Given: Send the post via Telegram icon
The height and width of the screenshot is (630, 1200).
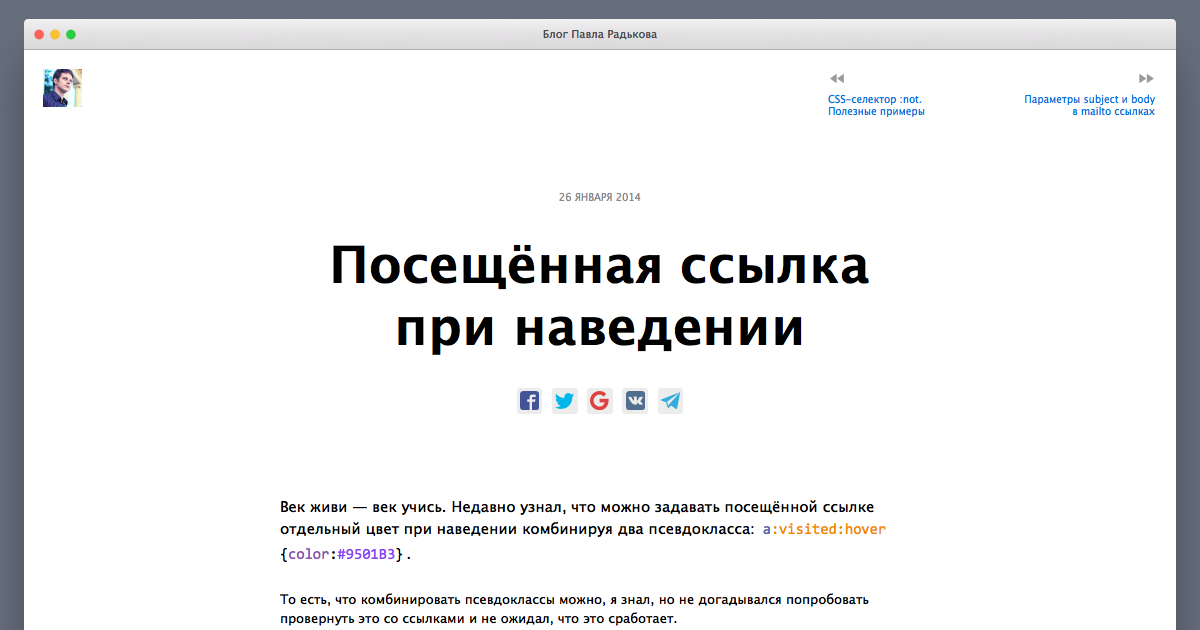Looking at the screenshot, I should (x=670, y=401).
